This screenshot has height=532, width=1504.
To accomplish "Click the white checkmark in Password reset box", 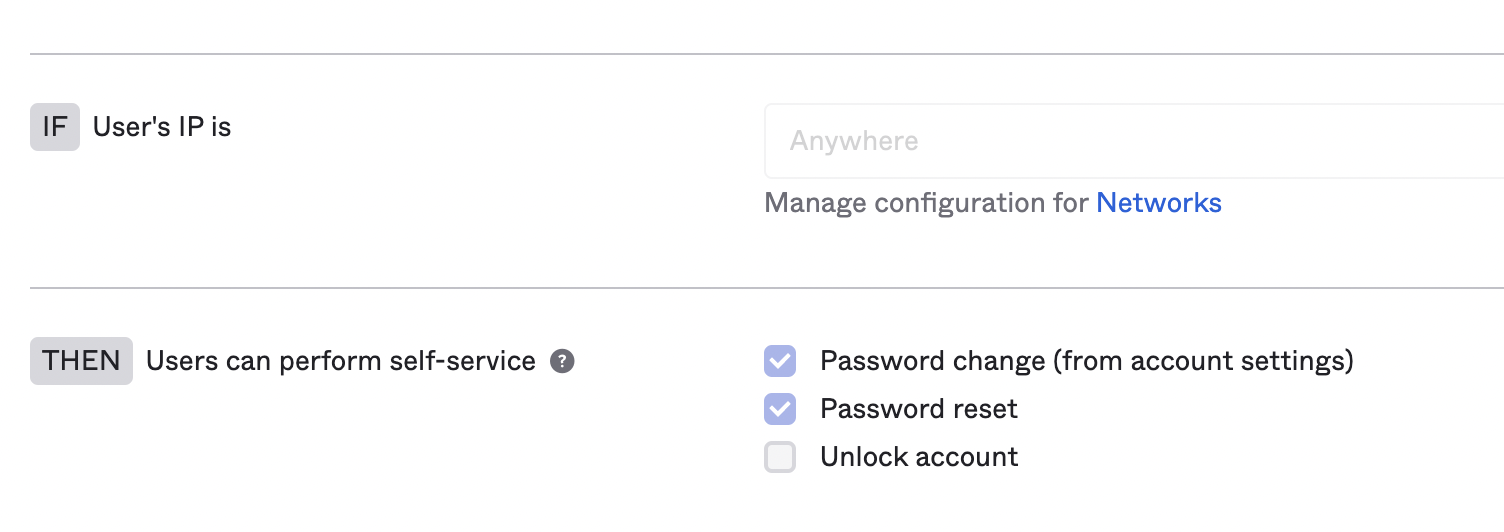I will [x=780, y=409].
